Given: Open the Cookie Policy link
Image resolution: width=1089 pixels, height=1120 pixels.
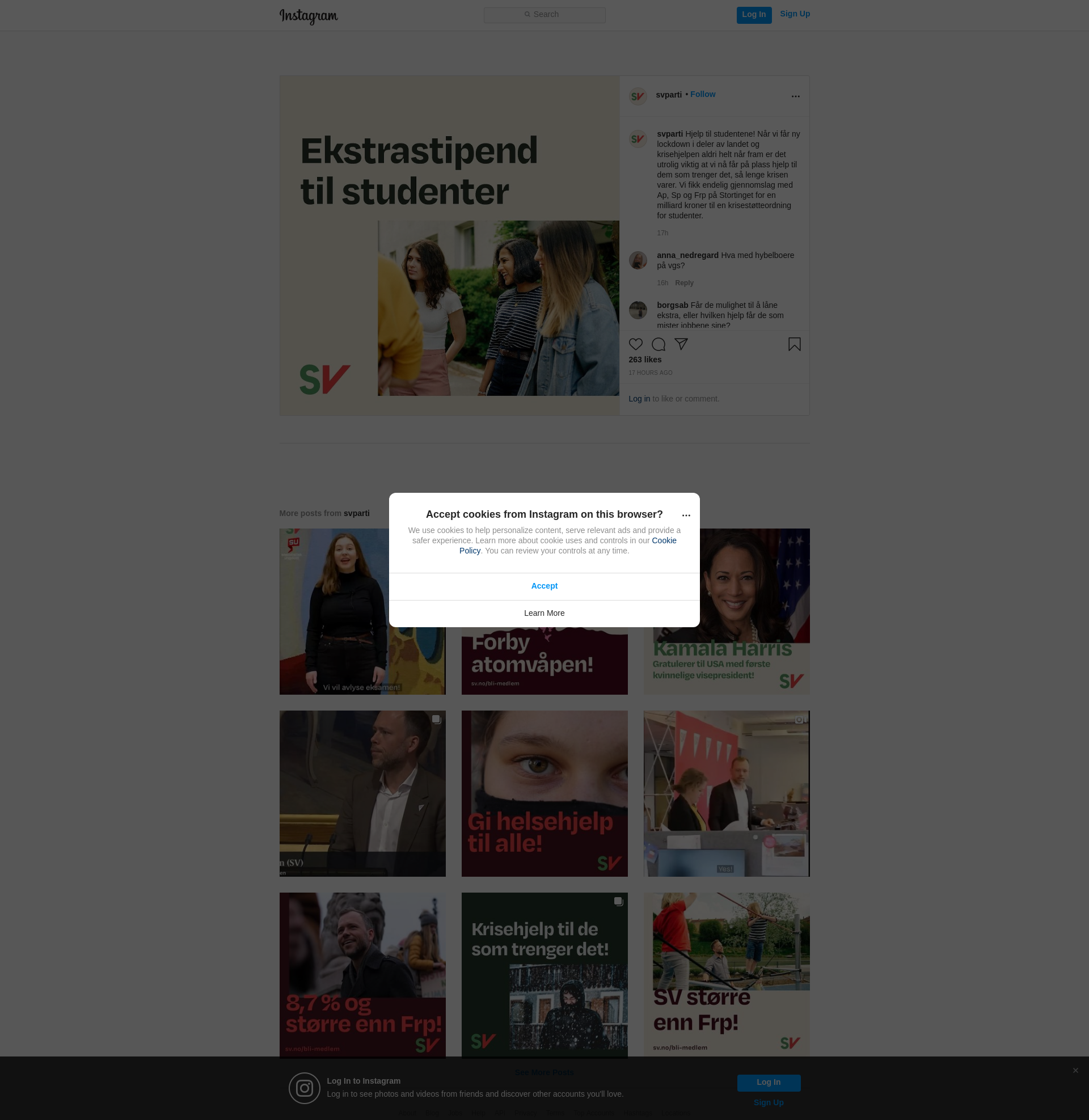Looking at the screenshot, I should click(664, 540).
